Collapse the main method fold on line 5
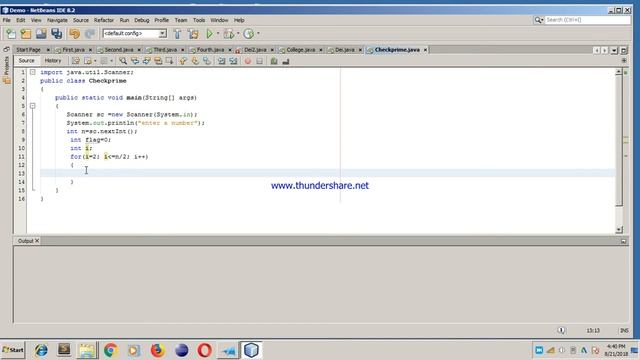The image size is (640, 360). [32, 106]
